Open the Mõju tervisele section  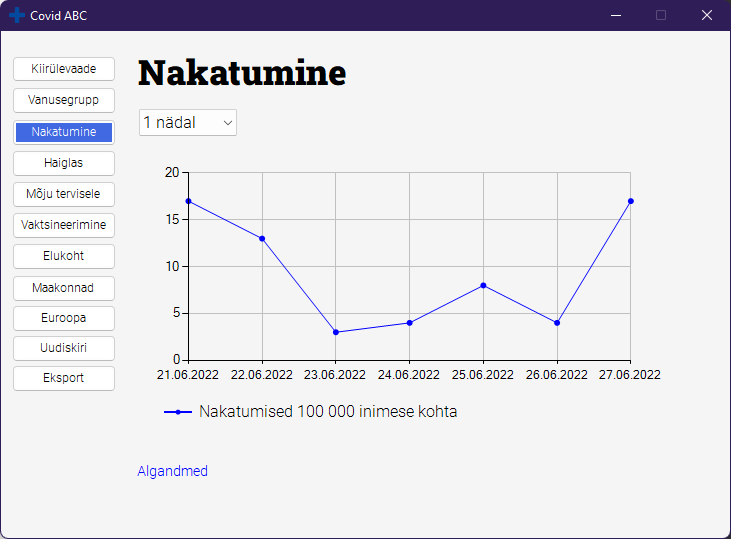64,194
